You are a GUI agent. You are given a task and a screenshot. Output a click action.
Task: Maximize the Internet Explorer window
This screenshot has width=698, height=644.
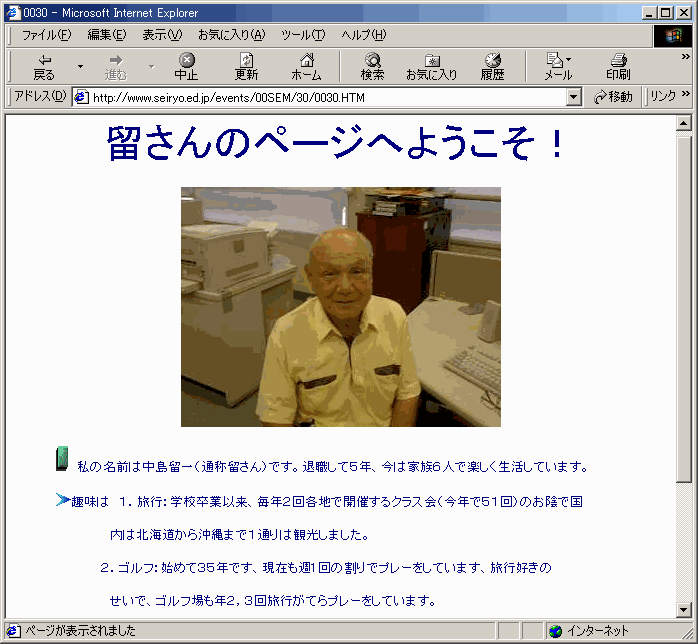pyautogui.click(x=666, y=13)
